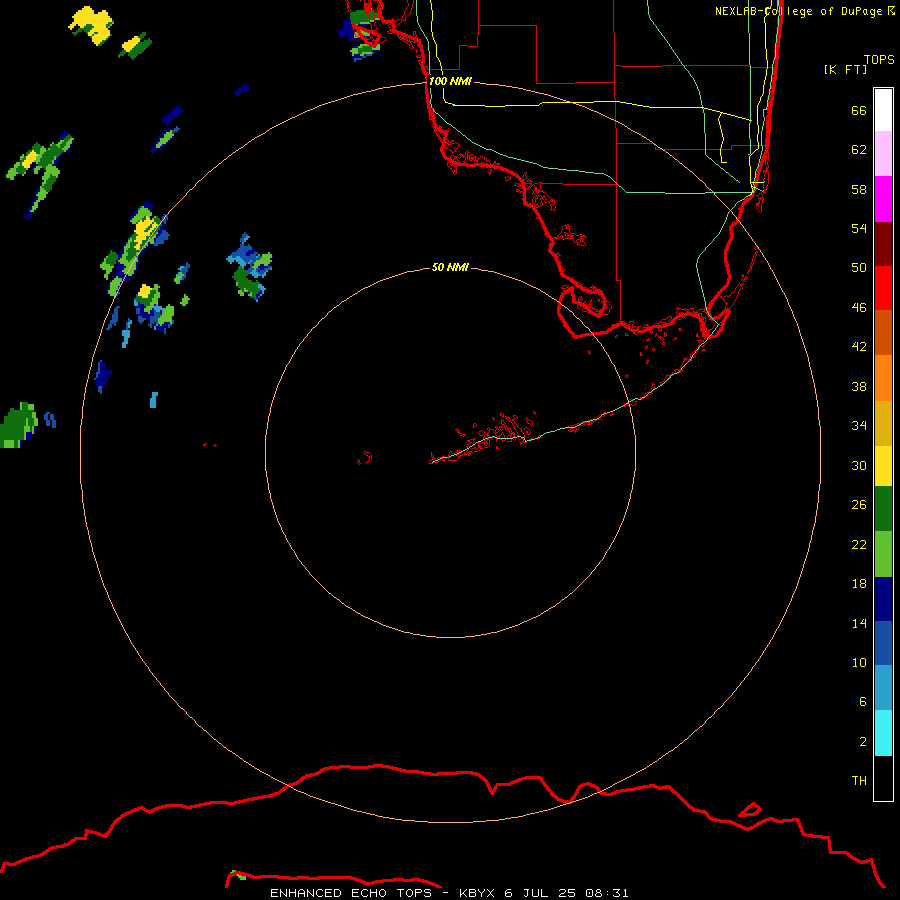Click the white swatch in the tops legend
The width and height of the screenshot is (900, 900).
(x=883, y=110)
